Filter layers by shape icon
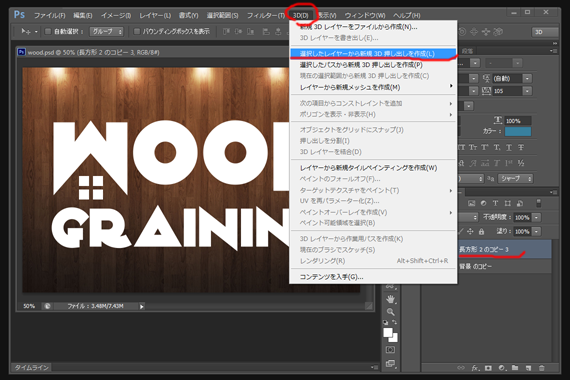Image resolution: width=570 pixels, height=380 pixels. coord(507,203)
